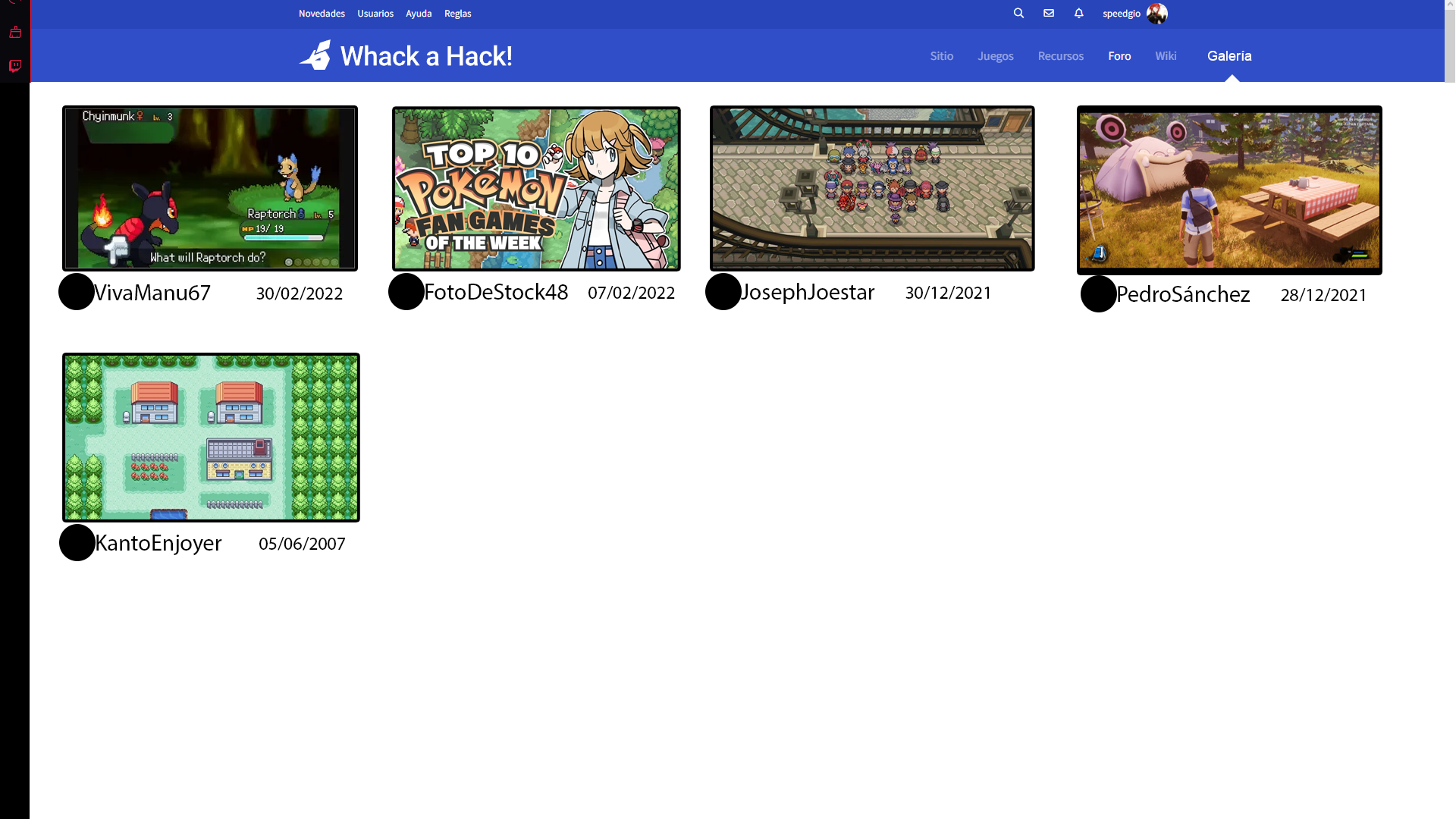This screenshot has height=819, width=1456.
Task: Click the Whack a Hack logo icon
Action: click(x=315, y=55)
